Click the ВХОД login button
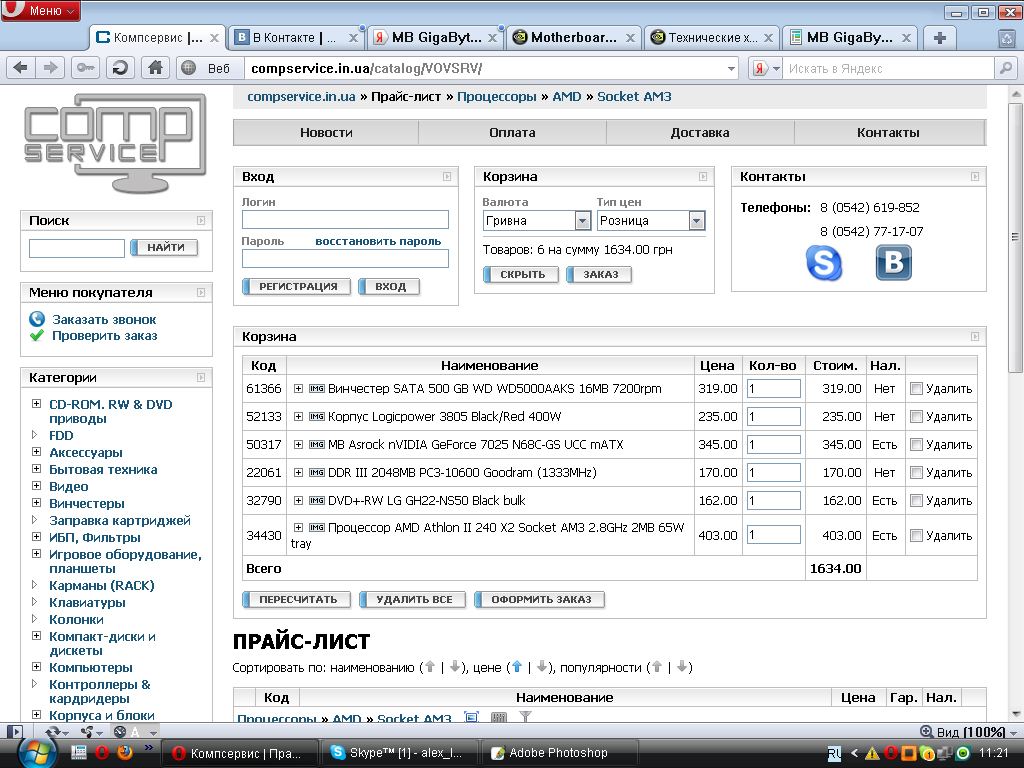Image resolution: width=1024 pixels, height=768 pixels. coord(389,287)
